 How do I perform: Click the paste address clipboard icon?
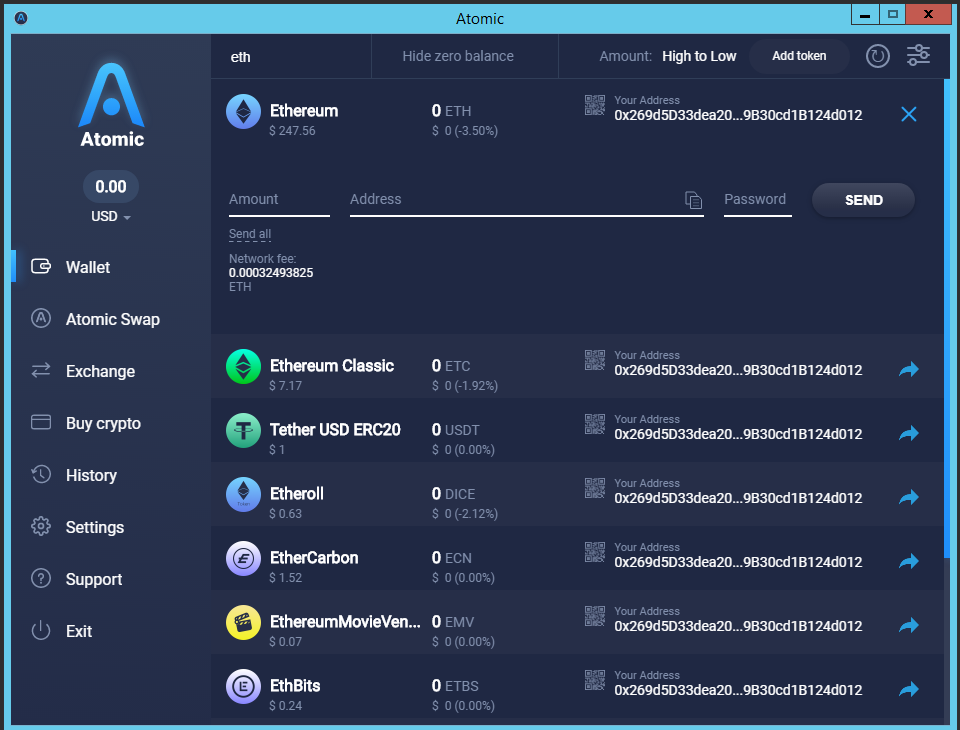pos(693,200)
